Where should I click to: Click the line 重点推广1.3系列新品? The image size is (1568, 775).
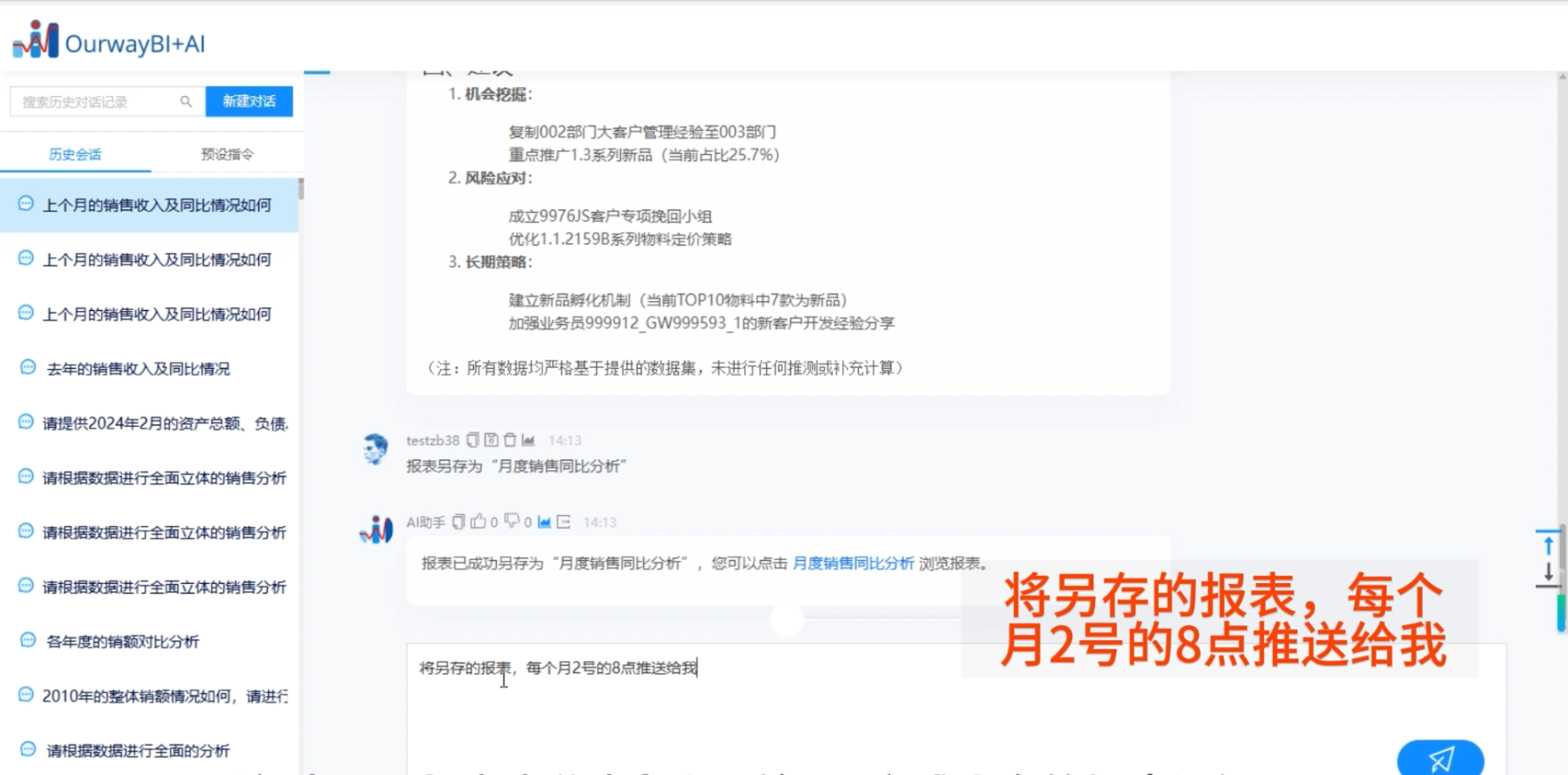coord(644,155)
